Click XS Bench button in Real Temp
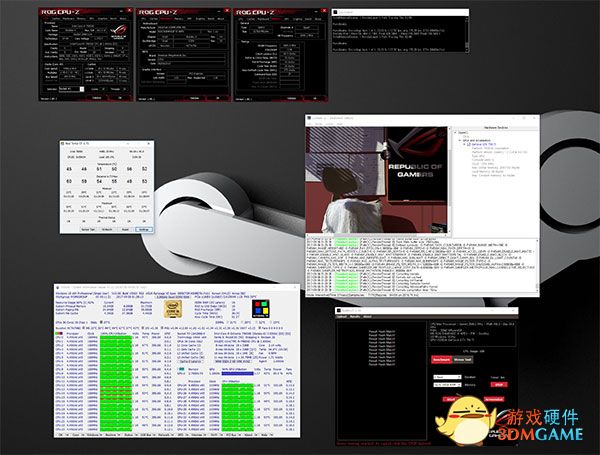 tap(107, 229)
